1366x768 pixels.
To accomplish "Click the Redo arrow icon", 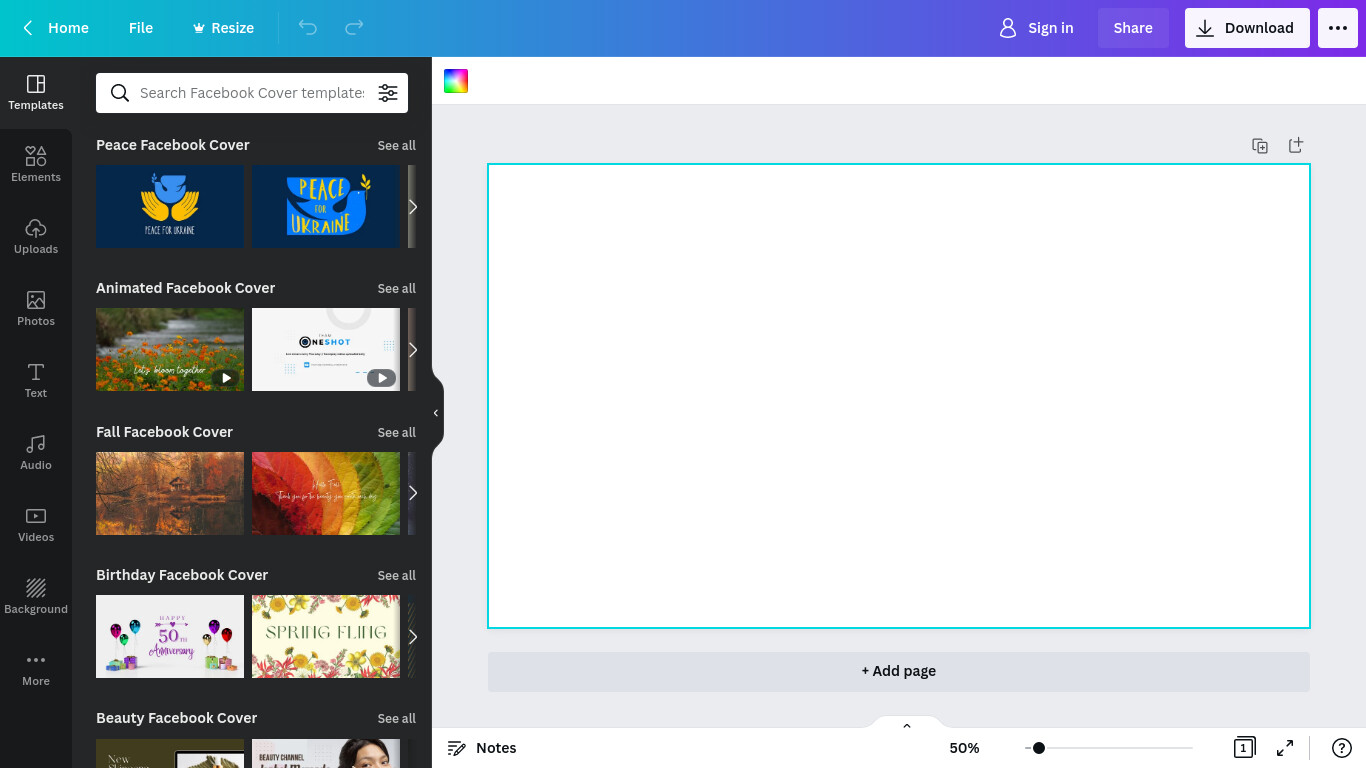I will (x=354, y=28).
